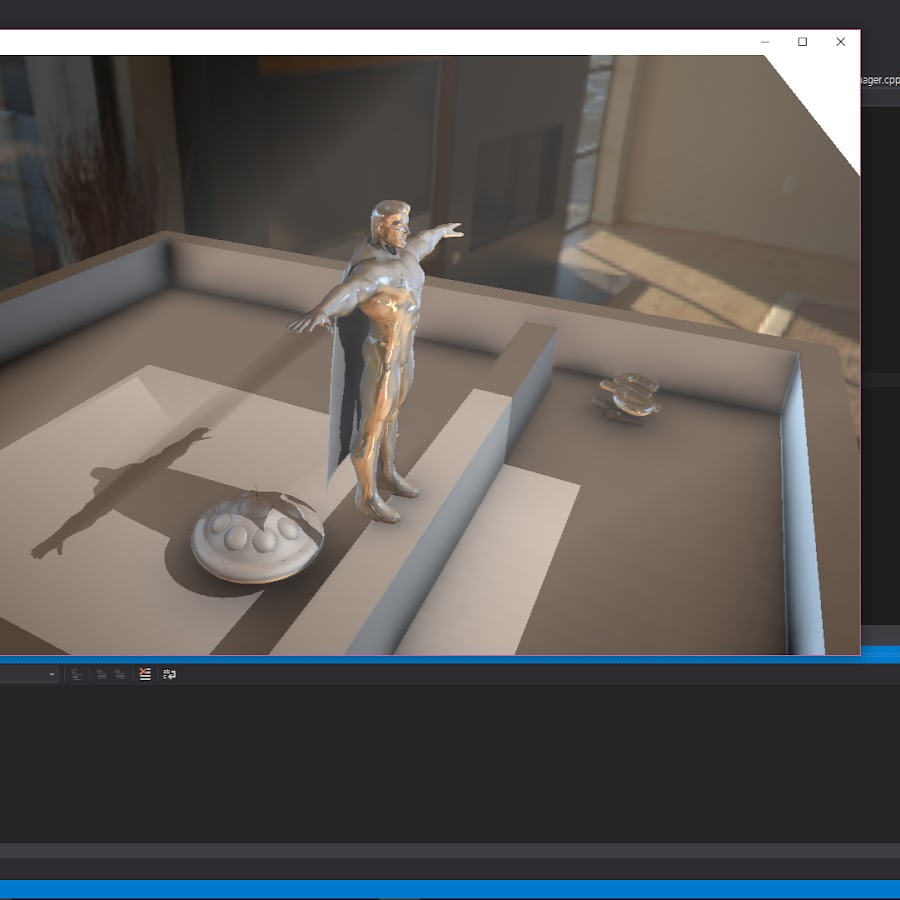Toggle word wrap in the output pane
The height and width of the screenshot is (900, 900).
[x=170, y=674]
